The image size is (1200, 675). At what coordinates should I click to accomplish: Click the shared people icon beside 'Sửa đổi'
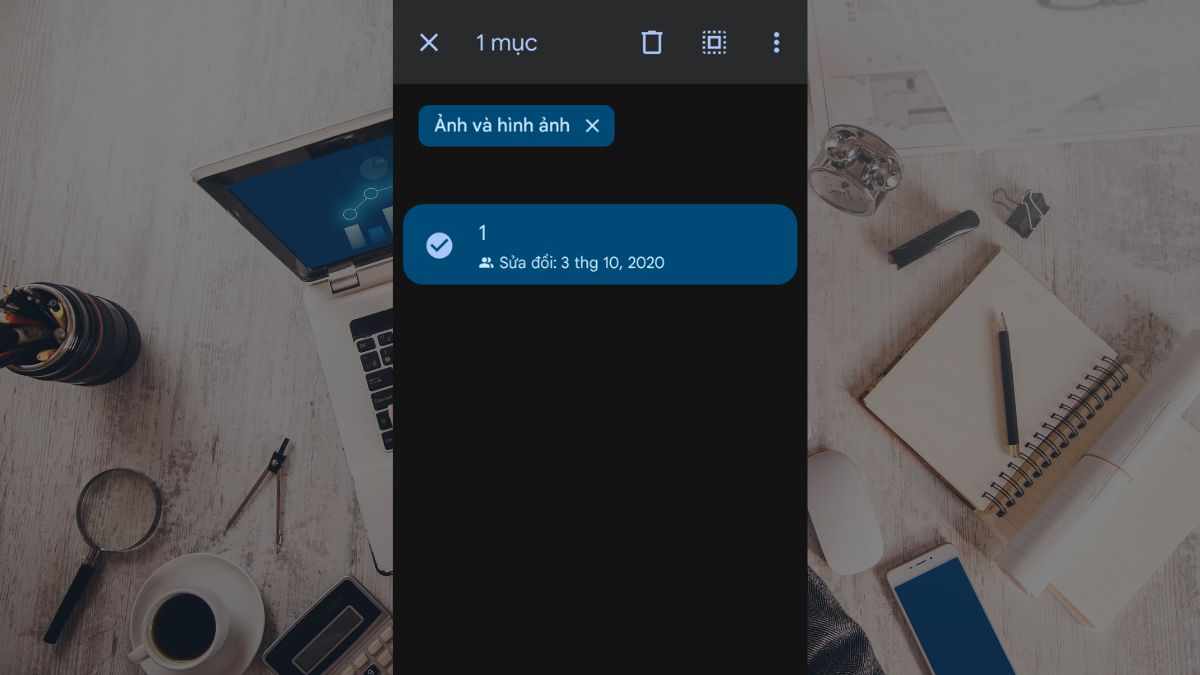(x=486, y=263)
